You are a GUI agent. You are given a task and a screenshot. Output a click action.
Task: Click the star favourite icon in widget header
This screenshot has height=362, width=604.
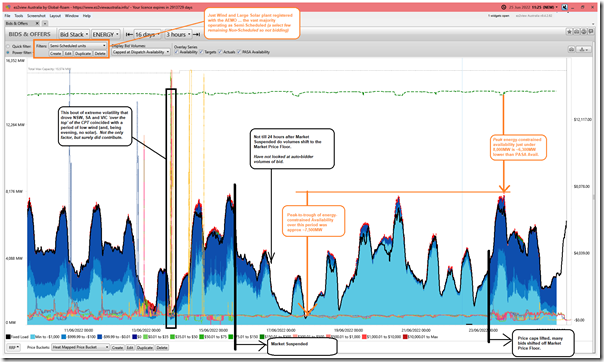coord(569,32)
